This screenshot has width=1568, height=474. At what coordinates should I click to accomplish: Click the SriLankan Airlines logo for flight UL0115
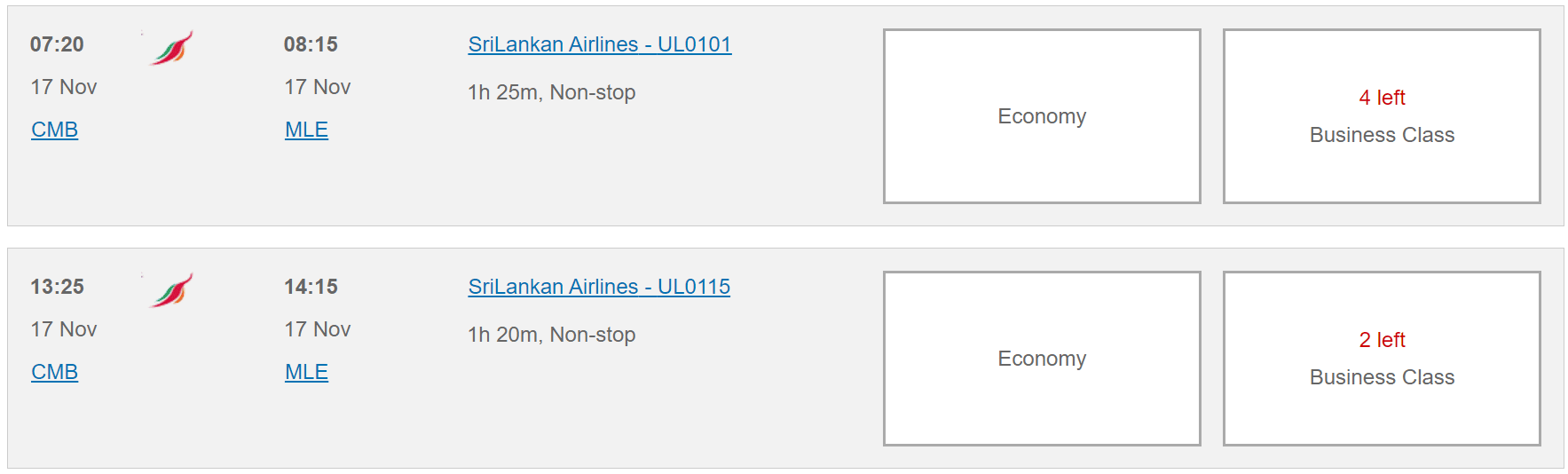[172, 290]
